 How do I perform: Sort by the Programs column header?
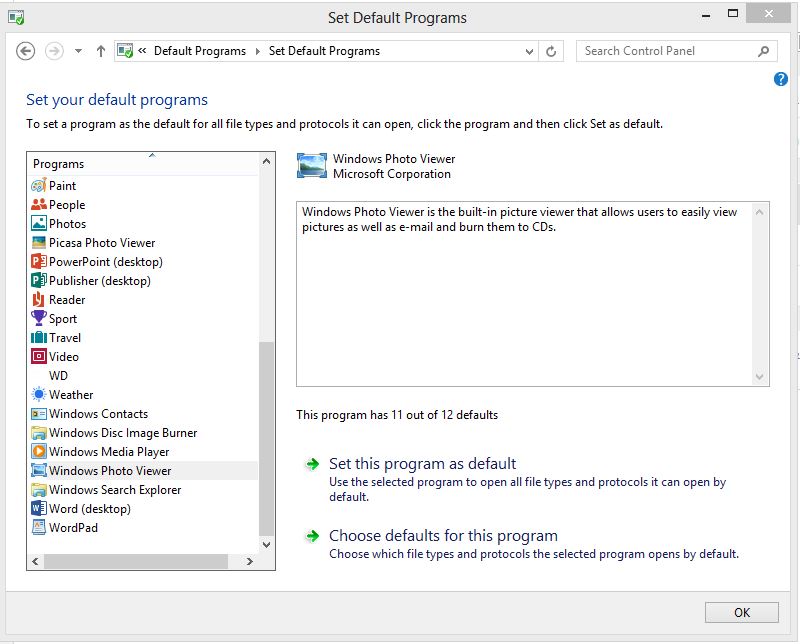click(143, 164)
